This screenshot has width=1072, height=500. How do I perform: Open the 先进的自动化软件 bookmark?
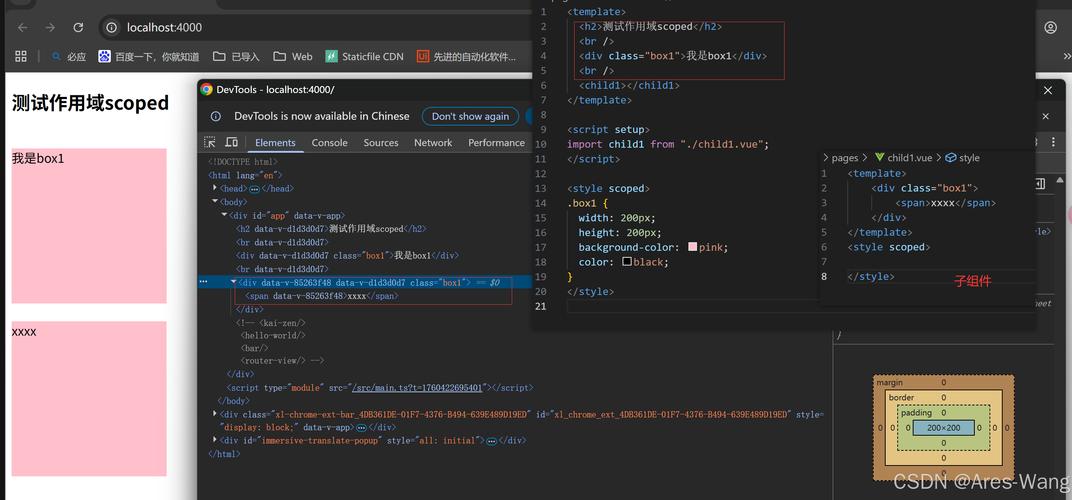[x=466, y=56]
